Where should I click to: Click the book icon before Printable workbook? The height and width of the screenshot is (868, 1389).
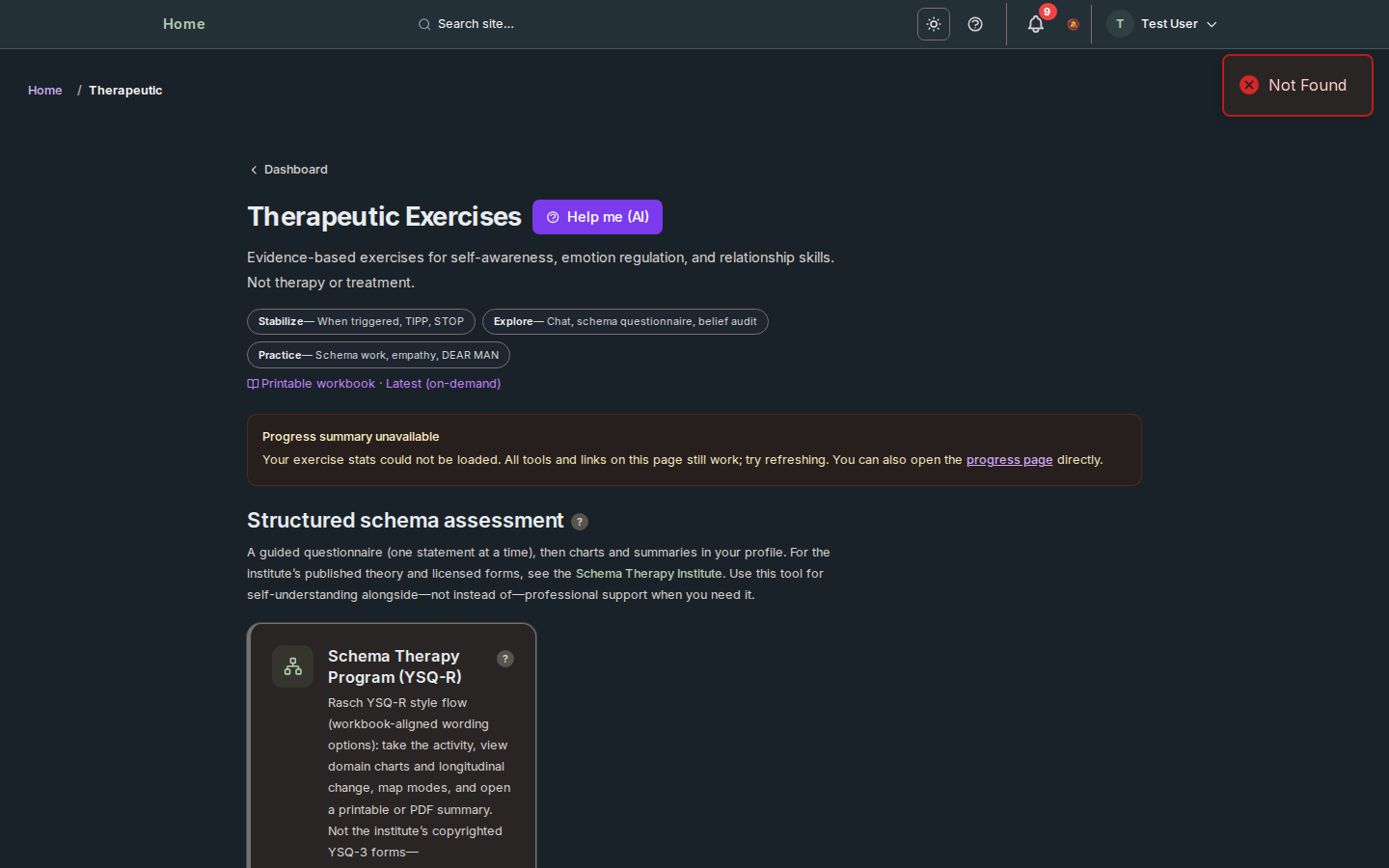(x=253, y=383)
